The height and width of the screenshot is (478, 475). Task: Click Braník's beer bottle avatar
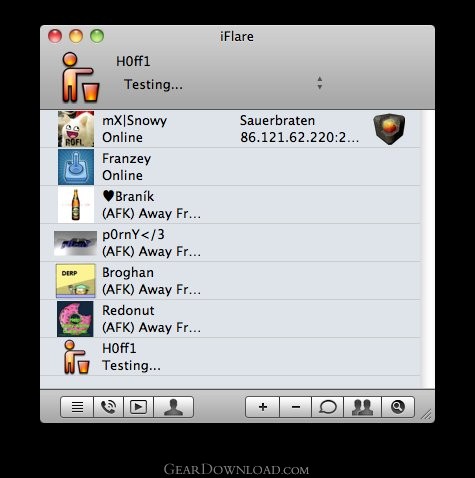76,205
